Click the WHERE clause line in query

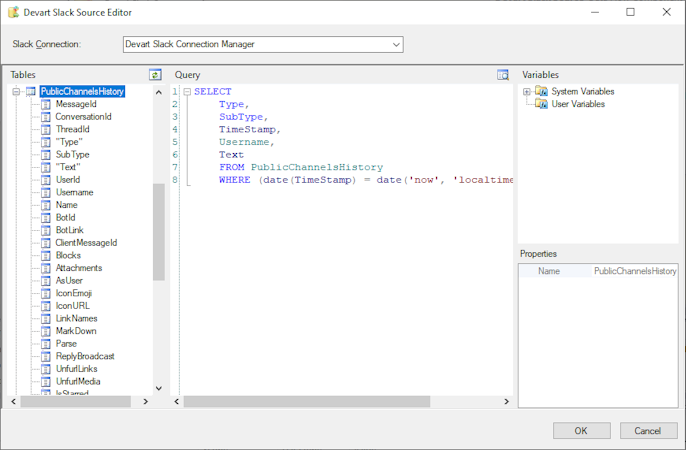point(366,180)
